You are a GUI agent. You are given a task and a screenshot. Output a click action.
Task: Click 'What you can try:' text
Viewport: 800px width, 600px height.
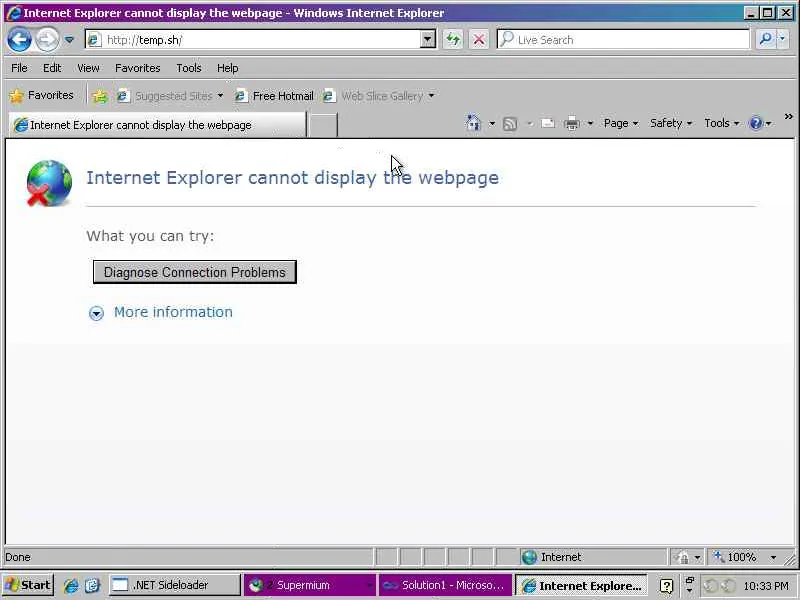pos(151,236)
